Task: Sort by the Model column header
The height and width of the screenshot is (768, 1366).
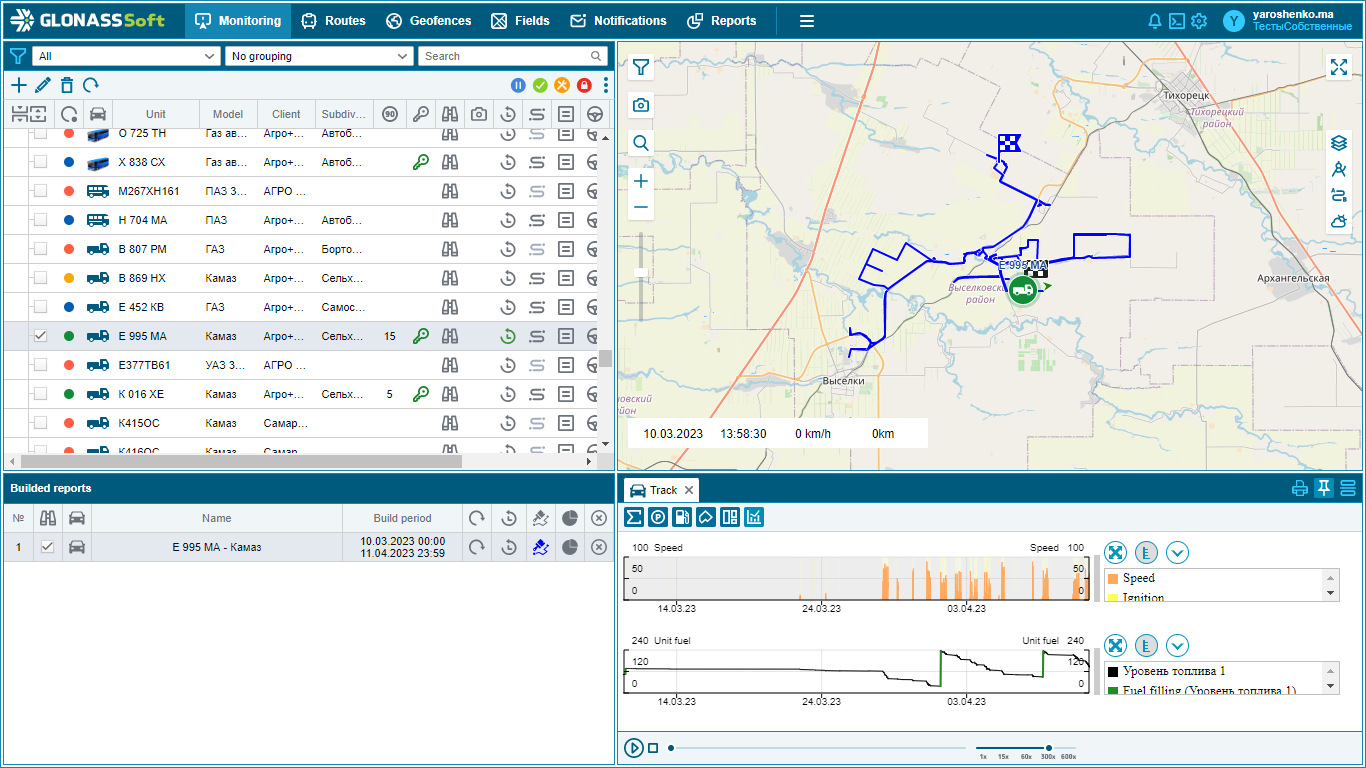Action: tap(228, 114)
